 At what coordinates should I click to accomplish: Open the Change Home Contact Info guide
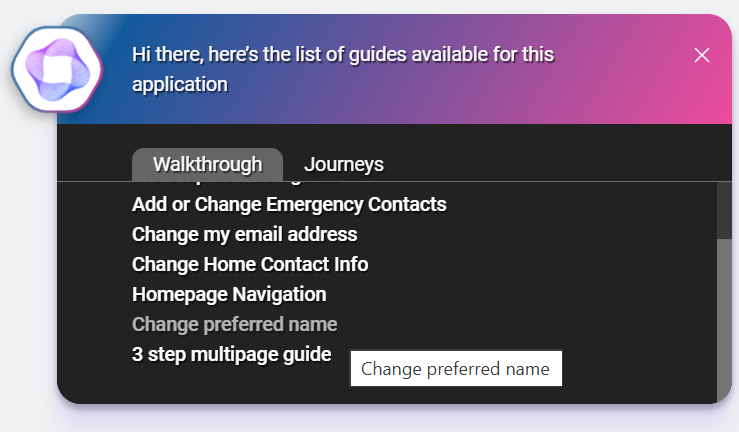(x=250, y=265)
